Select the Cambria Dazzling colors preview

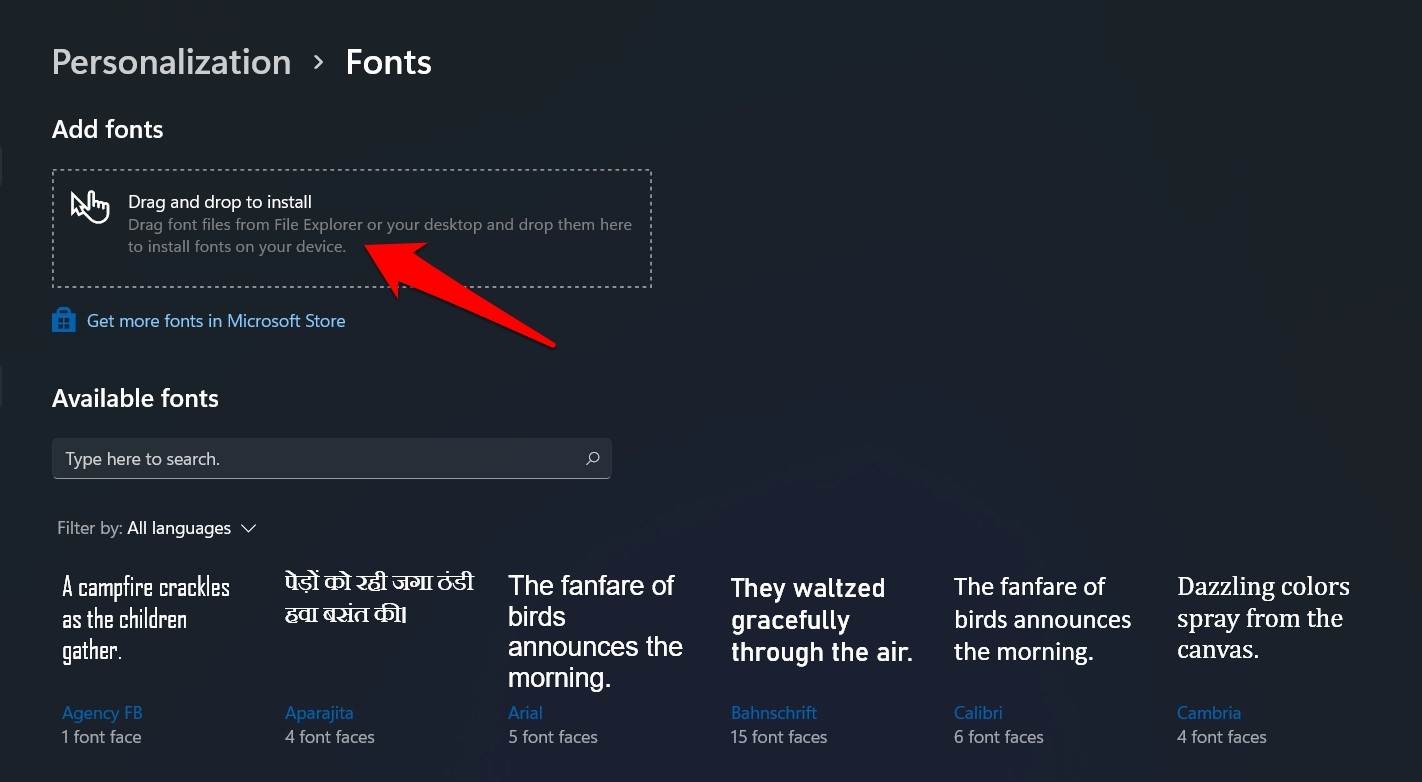coord(1263,618)
